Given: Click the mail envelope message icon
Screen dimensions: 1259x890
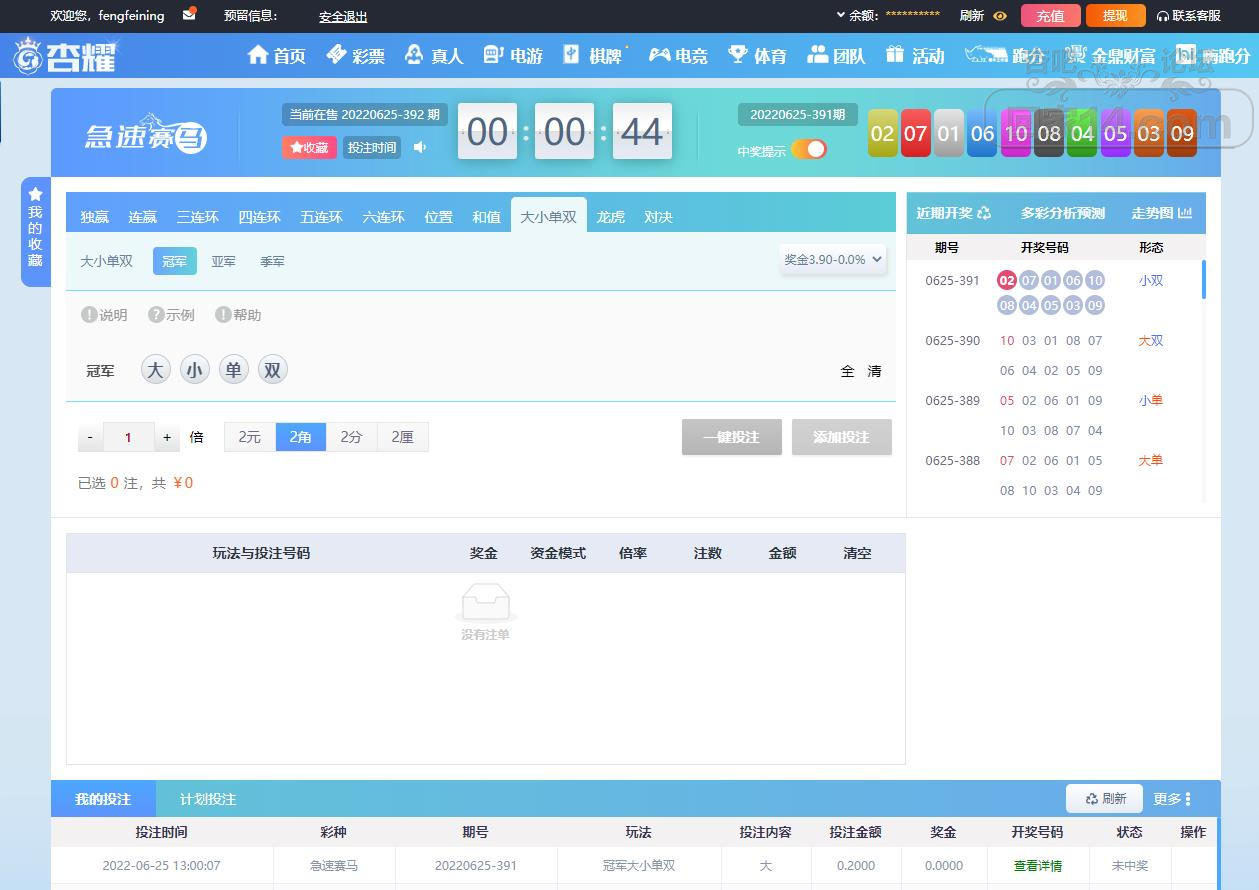Looking at the screenshot, I should 189,15.
